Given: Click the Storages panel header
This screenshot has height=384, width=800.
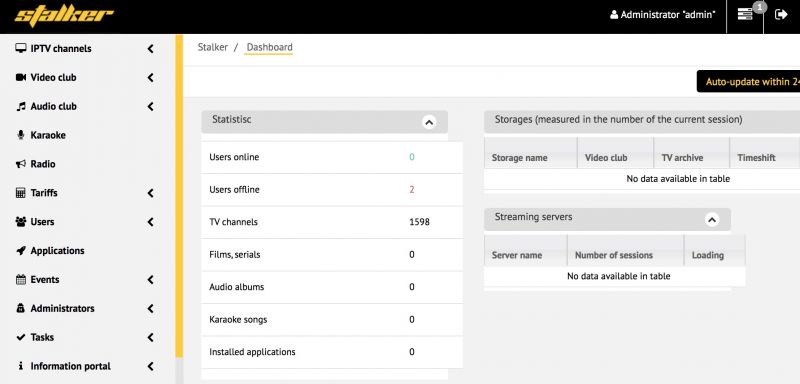Looking at the screenshot, I should coord(642,122).
